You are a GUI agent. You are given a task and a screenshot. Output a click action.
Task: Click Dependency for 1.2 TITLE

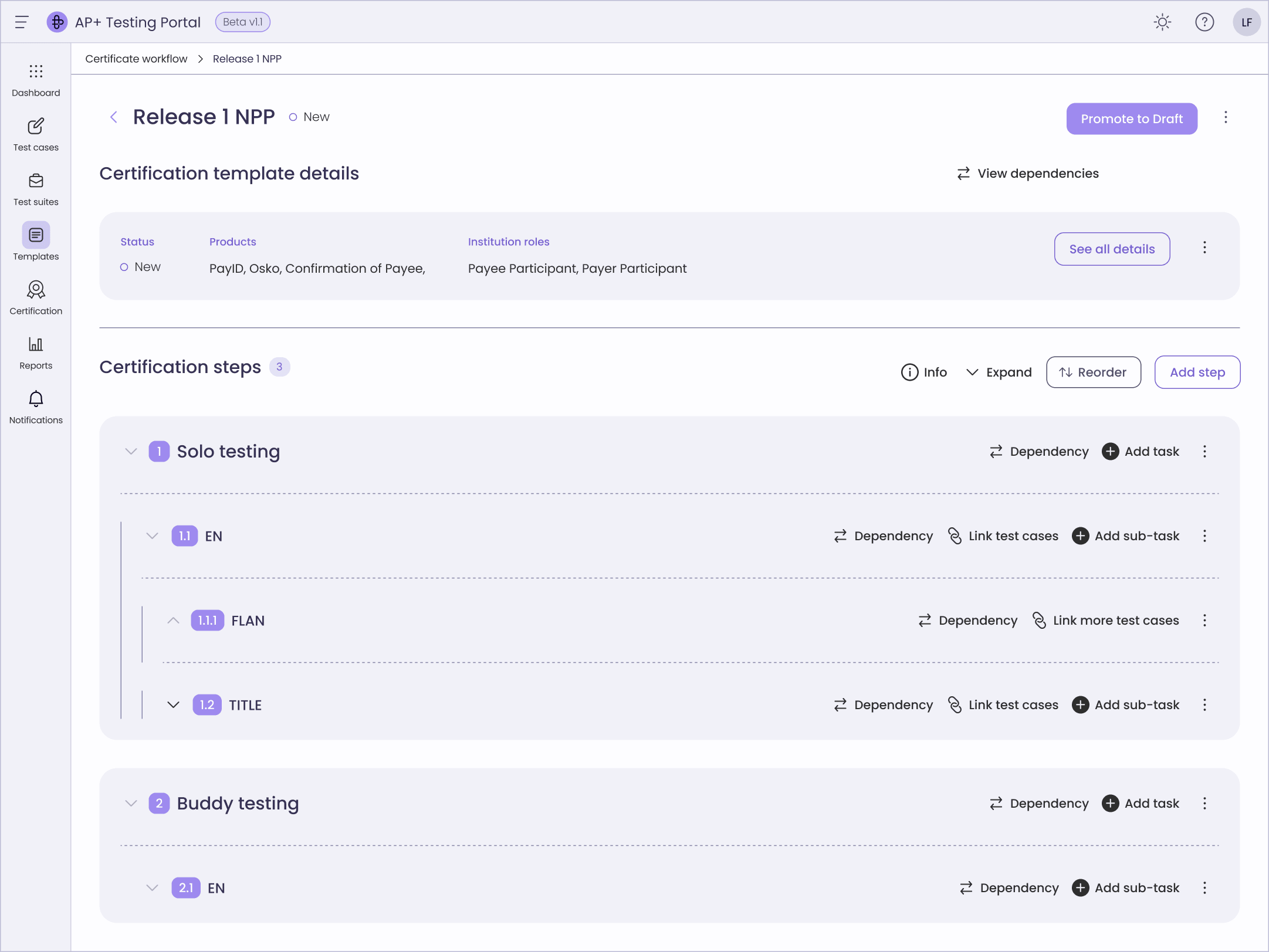(x=883, y=705)
